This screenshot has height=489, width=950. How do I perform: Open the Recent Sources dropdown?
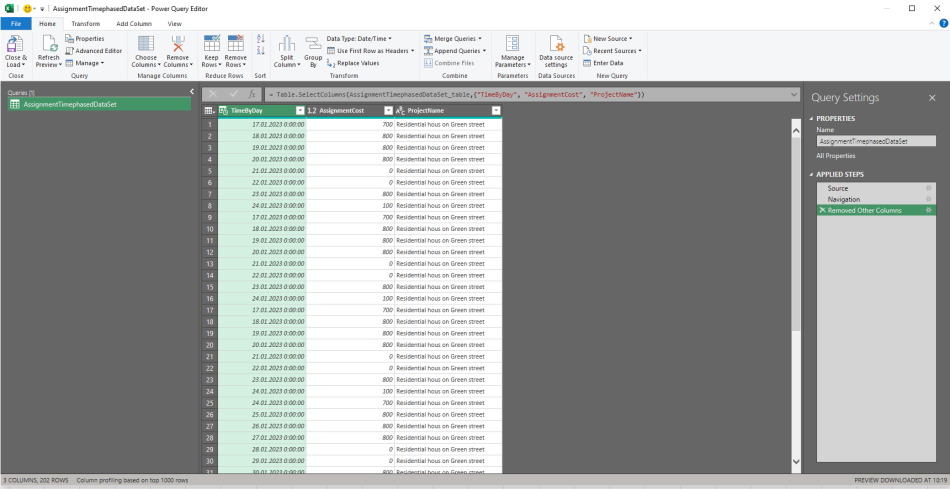tap(613, 51)
